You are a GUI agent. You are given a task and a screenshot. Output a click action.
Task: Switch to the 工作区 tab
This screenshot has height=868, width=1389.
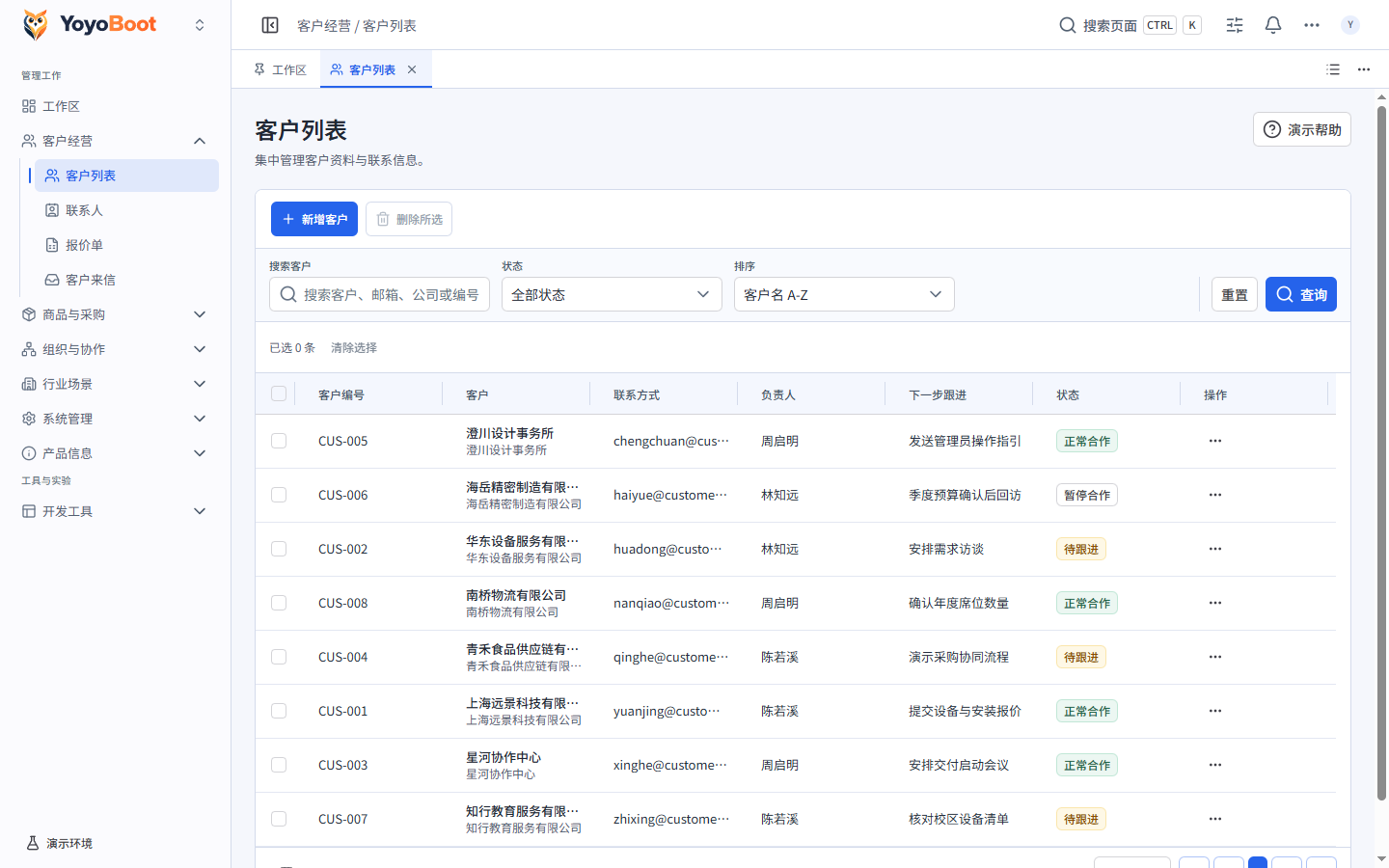[x=280, y=69]
